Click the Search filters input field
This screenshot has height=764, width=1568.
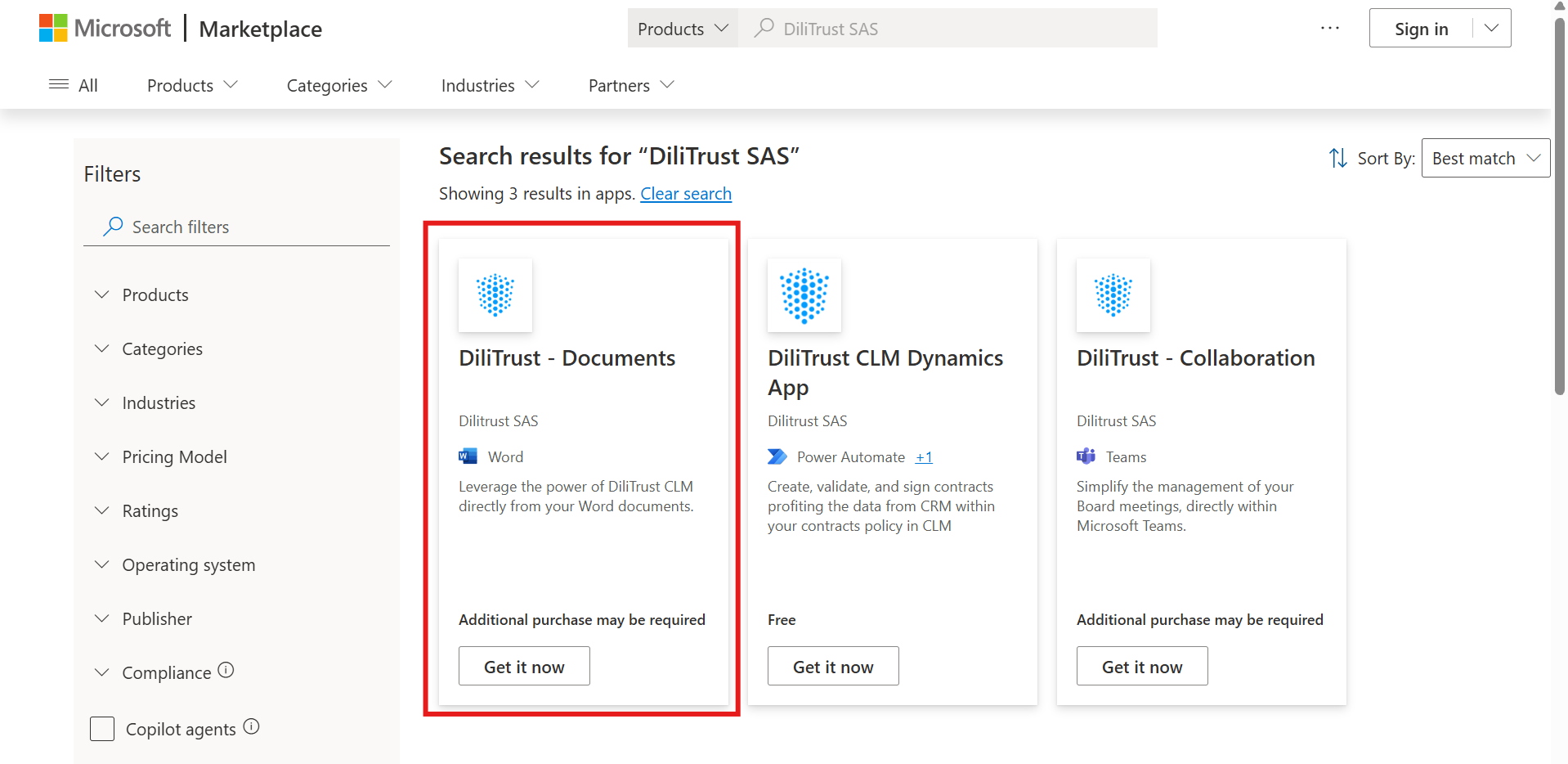[x=236, y=227]
